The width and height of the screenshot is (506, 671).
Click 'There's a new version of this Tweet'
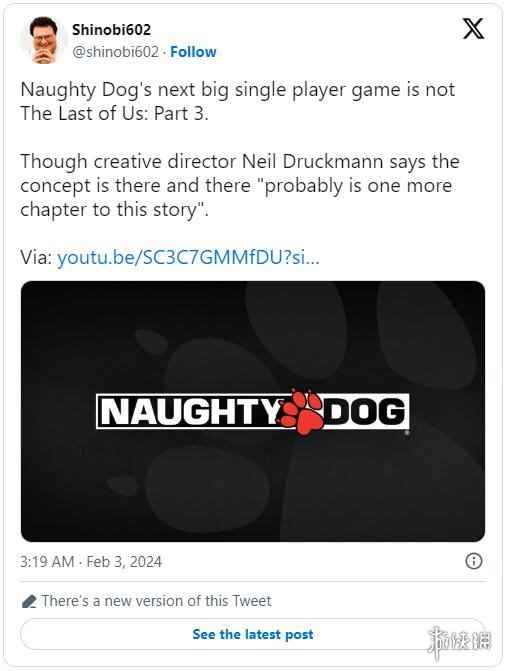(156, 601)
